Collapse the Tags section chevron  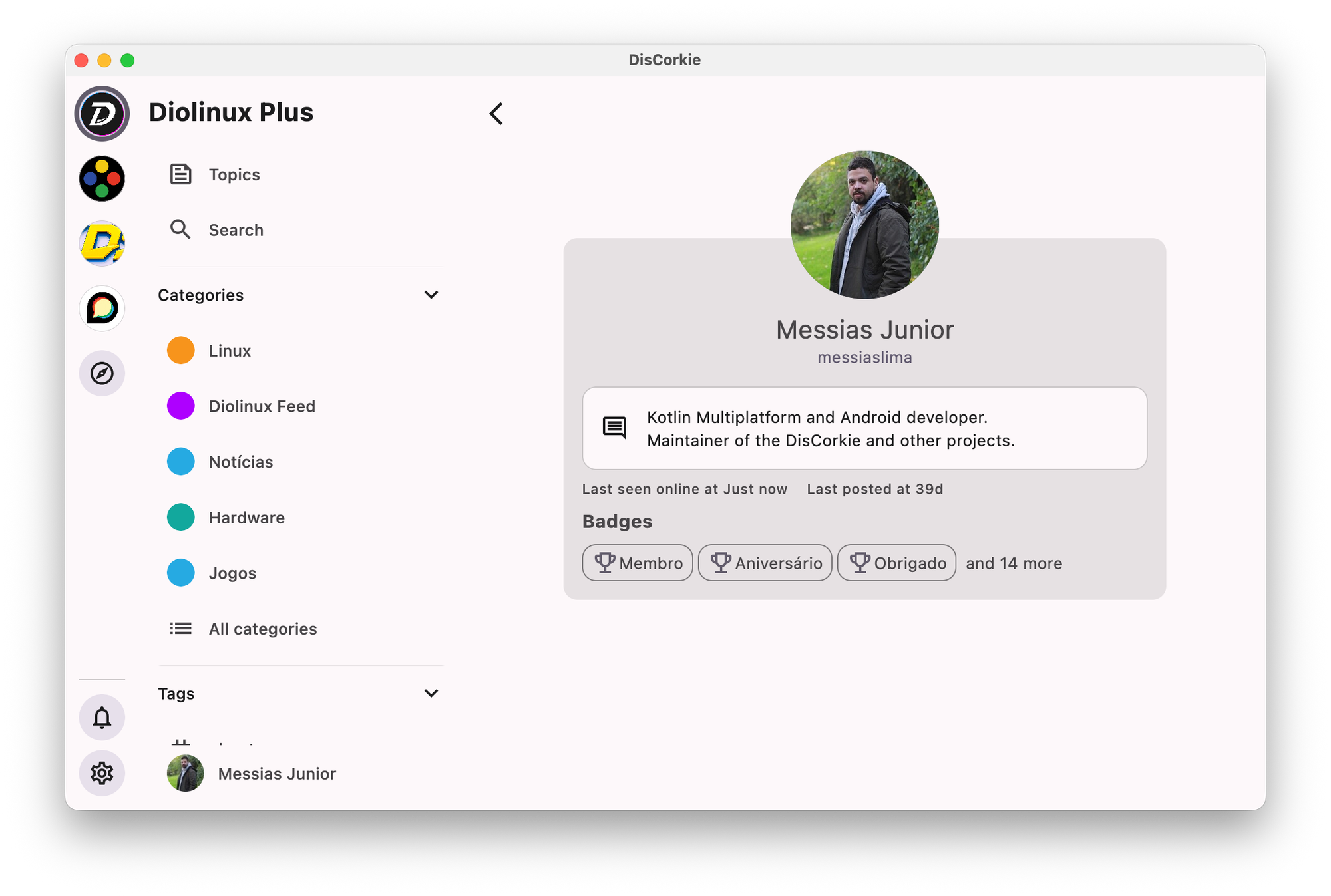[x=431, y=694]
